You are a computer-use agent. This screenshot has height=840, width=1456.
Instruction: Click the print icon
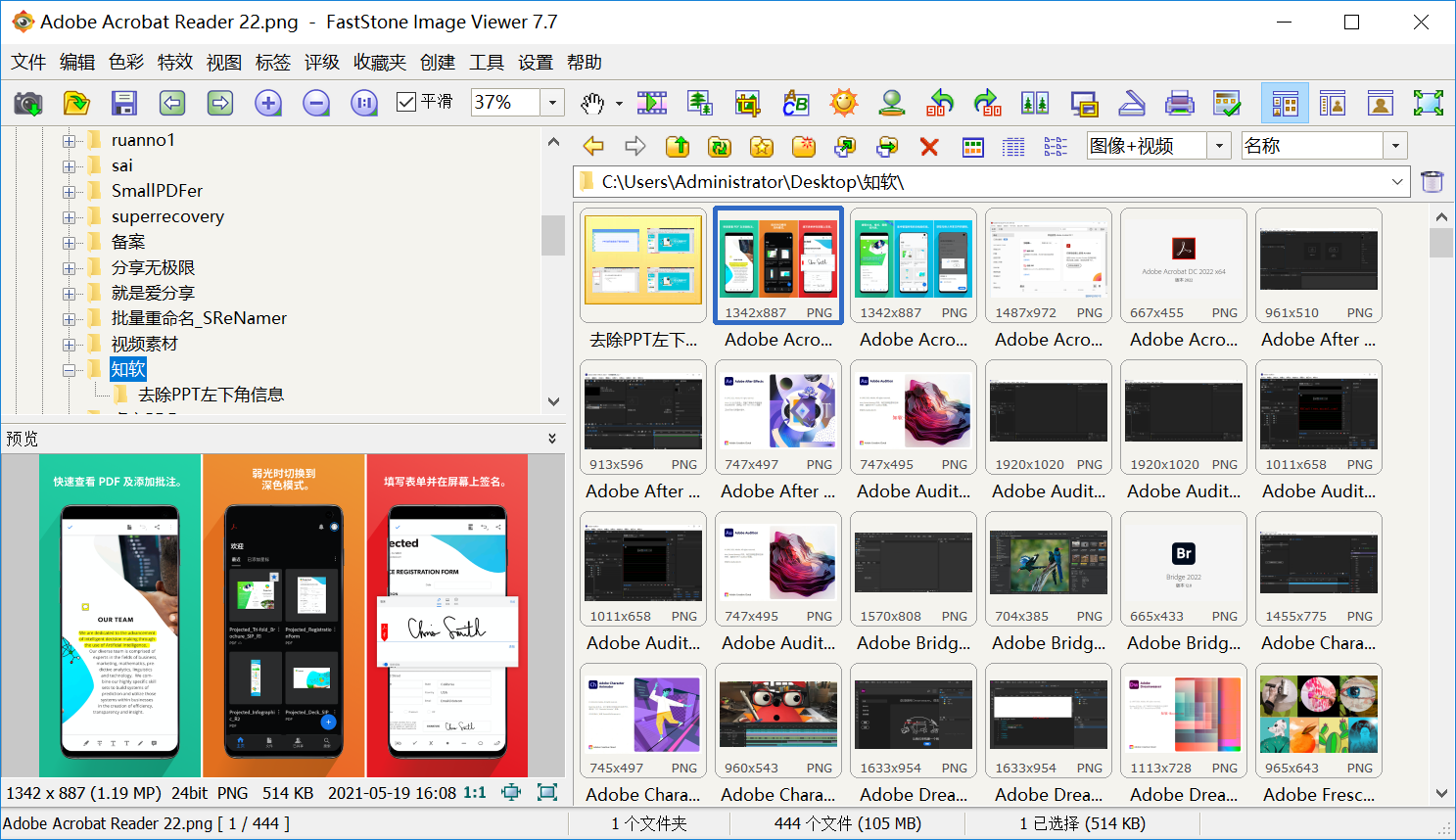[1180, 103]
